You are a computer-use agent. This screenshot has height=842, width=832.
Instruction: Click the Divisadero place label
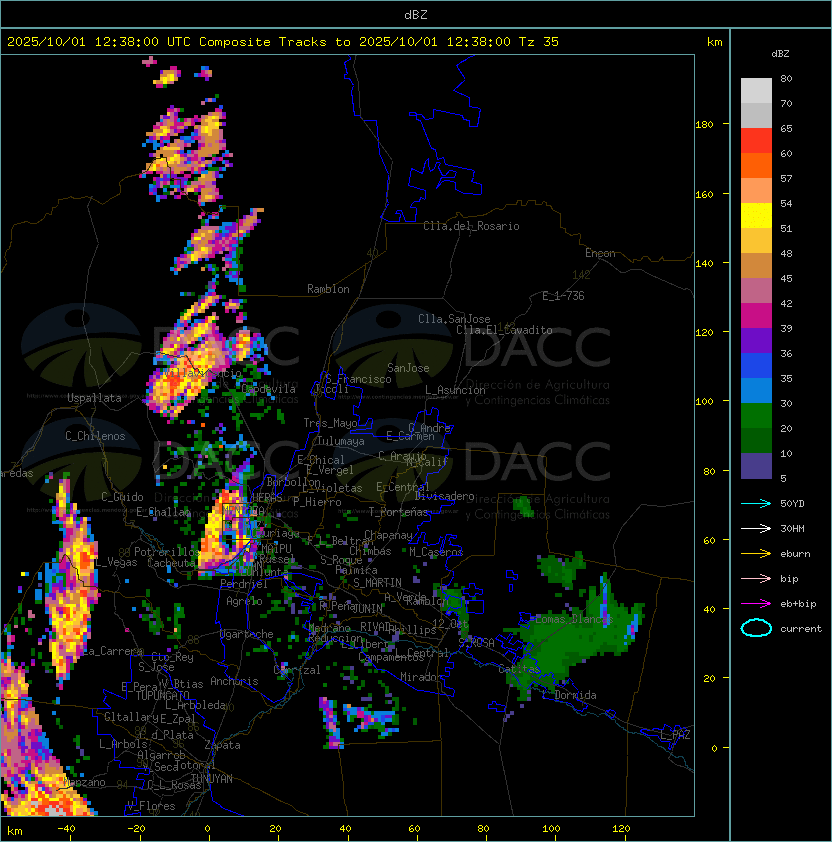(445, 496)
